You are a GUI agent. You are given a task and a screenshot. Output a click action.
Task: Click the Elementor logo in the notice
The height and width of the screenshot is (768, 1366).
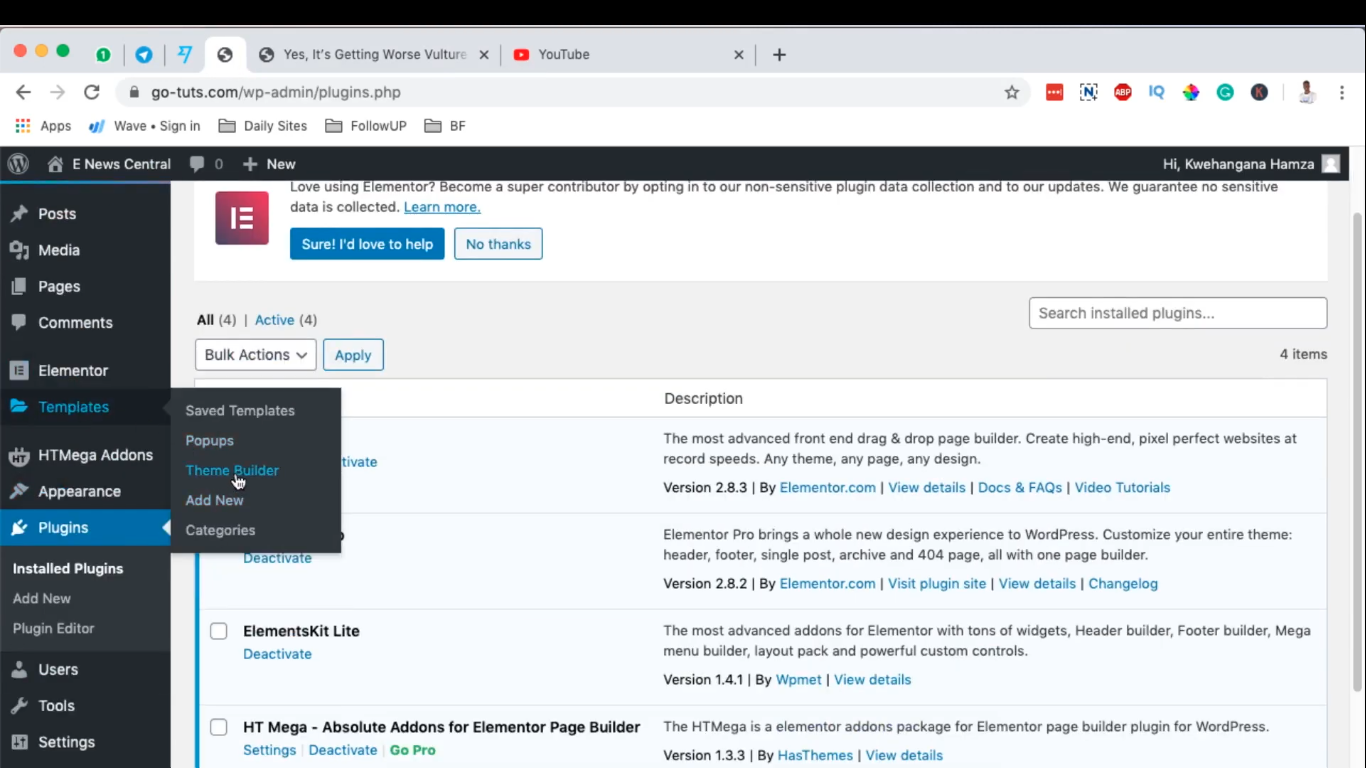[x=242, y=218]
